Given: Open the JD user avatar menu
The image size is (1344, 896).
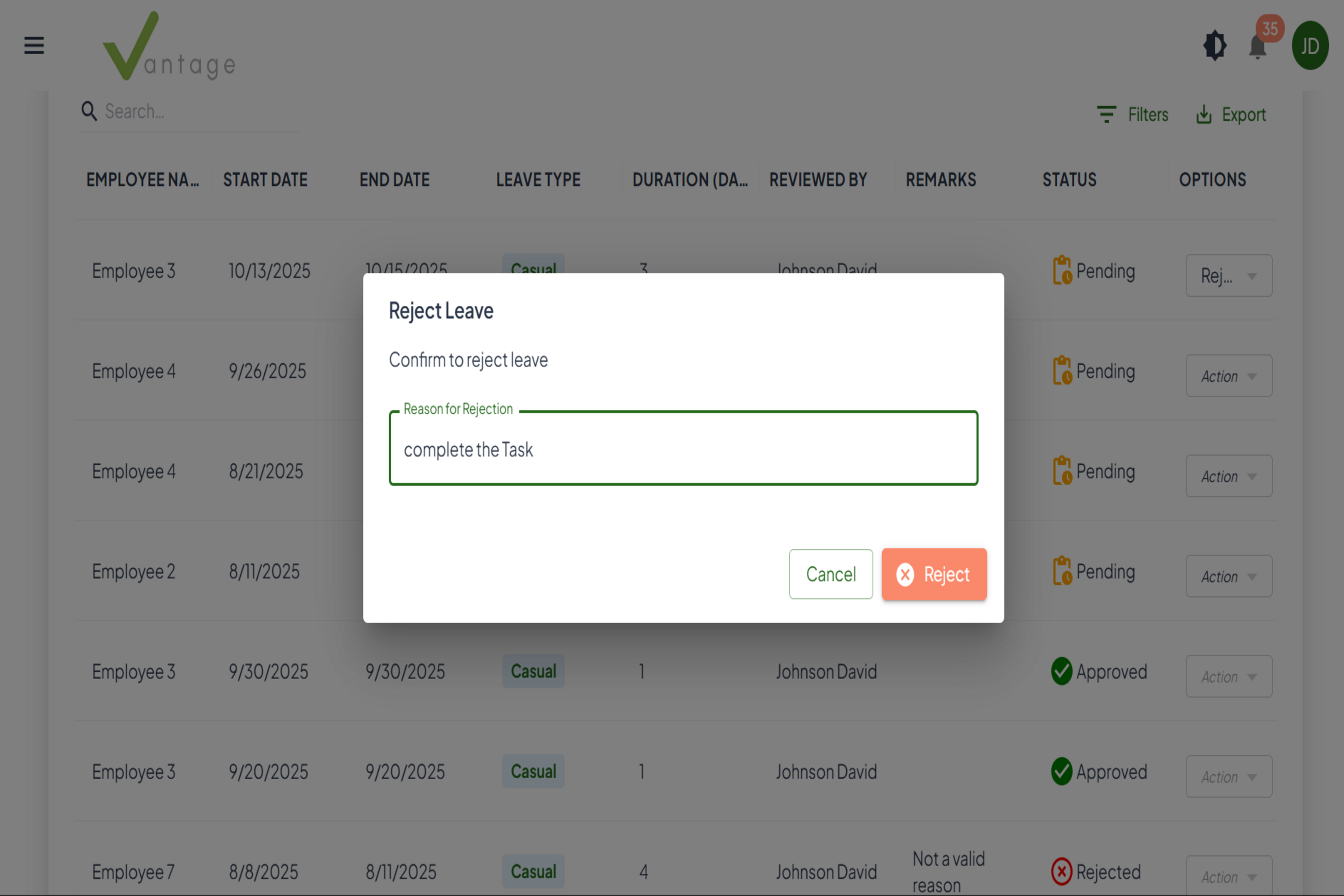Looking at the screenshot, I should 1310,46.
